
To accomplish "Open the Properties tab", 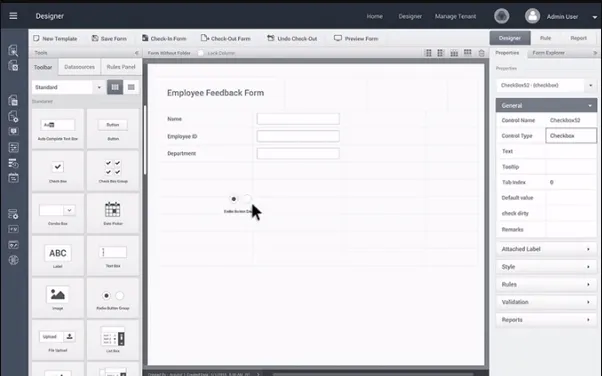I will (507, 53).
